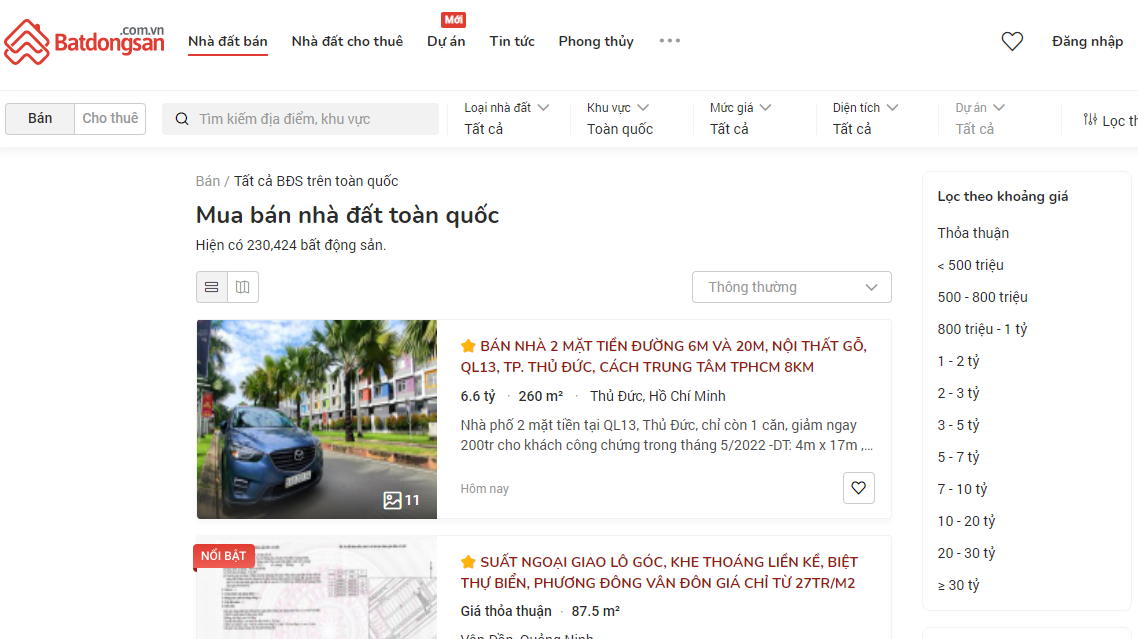Filter by price 7 - 10 tỷ
The width and height of the screenshot is (1138, 639).
tap(962, 489)
